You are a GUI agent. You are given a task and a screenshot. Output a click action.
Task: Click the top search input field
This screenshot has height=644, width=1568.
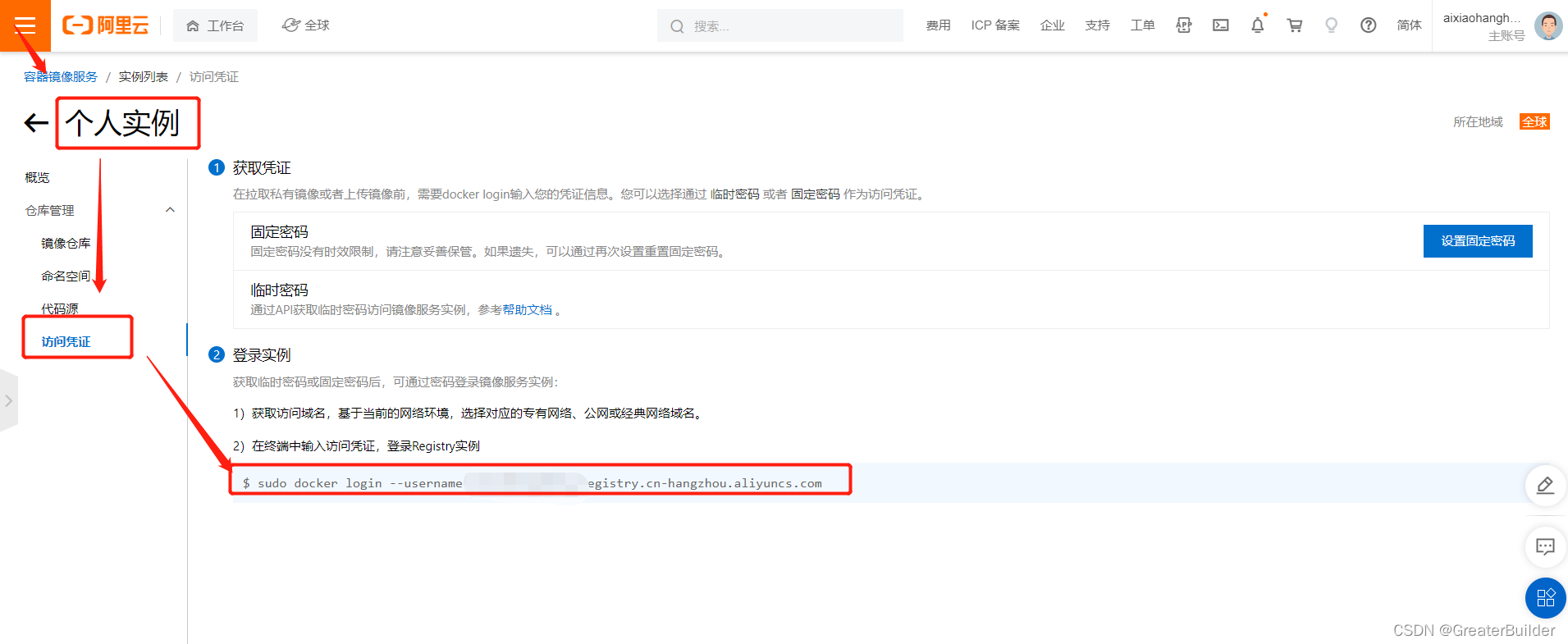click(x=779, y=25)
